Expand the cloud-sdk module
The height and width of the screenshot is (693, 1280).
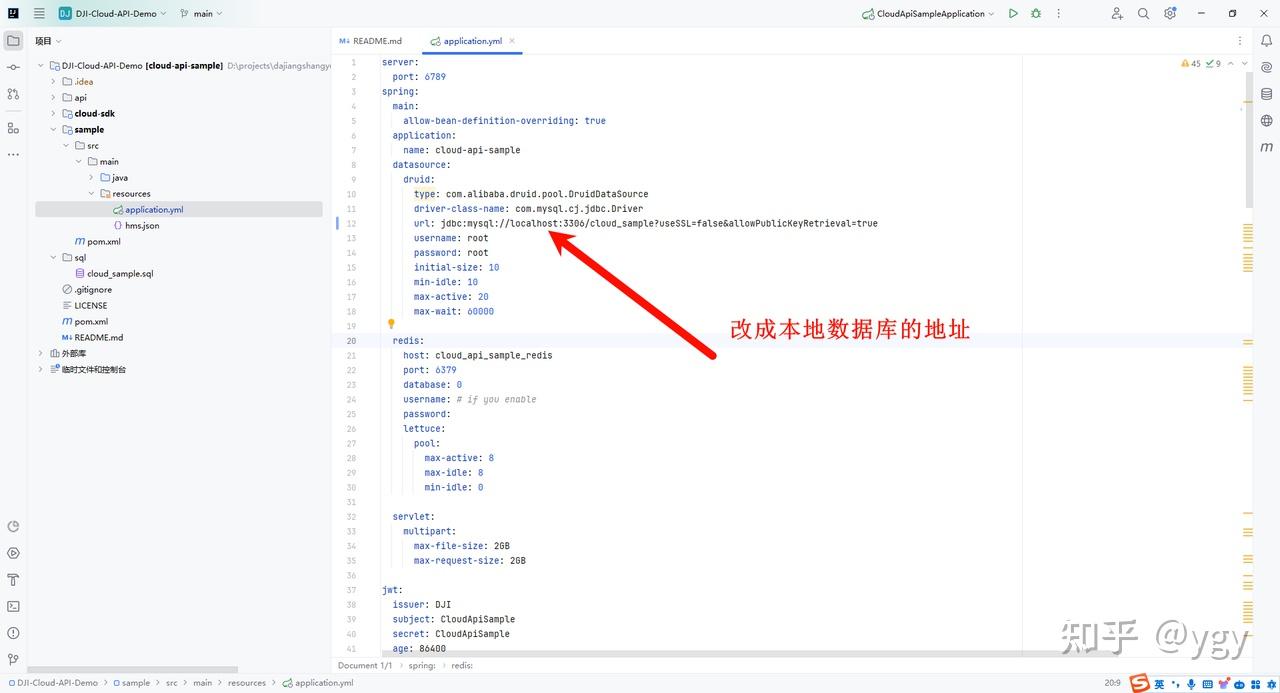click(x=54, y=114)
